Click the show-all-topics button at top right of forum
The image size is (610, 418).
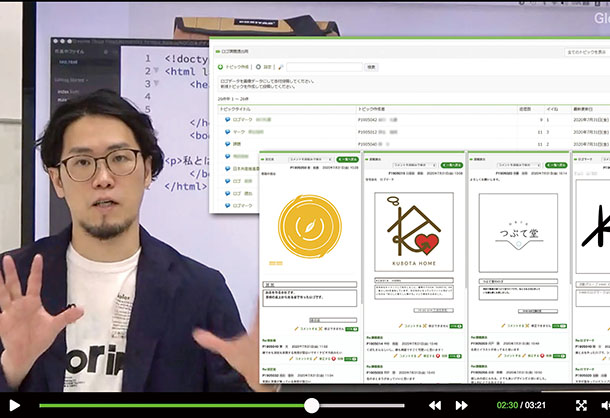(x=587, y=52)
